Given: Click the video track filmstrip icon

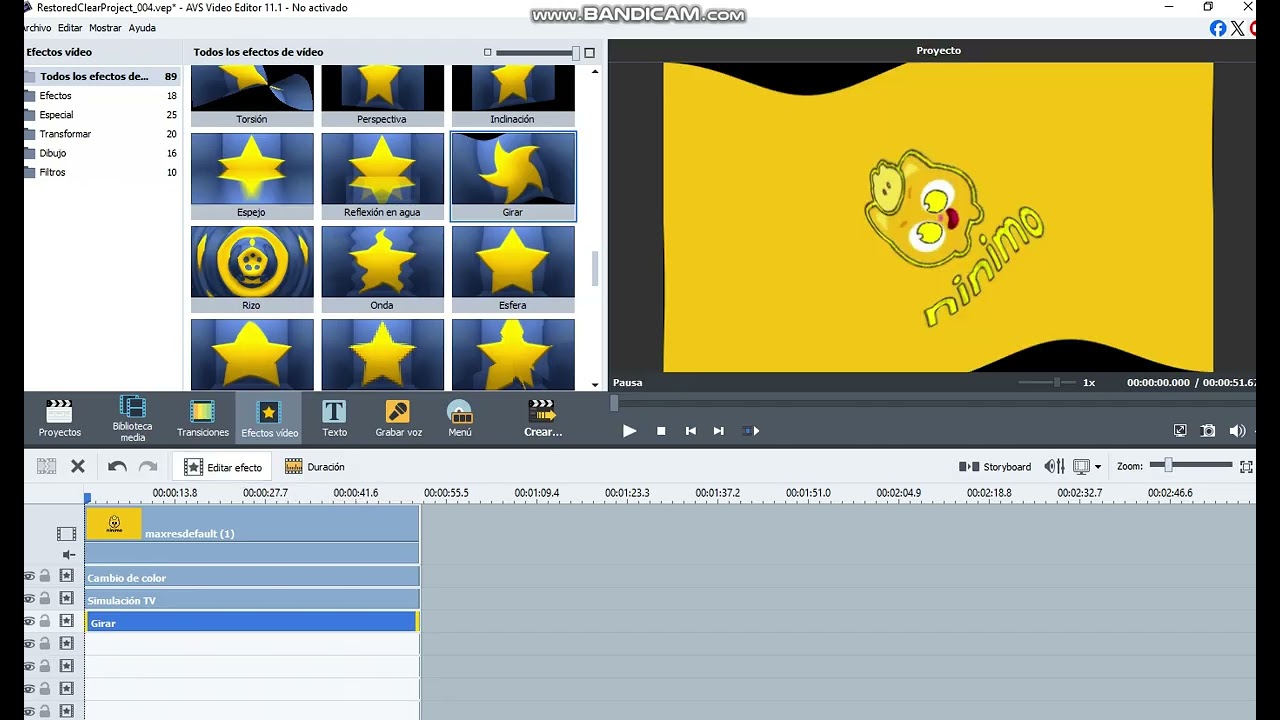Looking at the screenshot, I should [x=66, y=534].
